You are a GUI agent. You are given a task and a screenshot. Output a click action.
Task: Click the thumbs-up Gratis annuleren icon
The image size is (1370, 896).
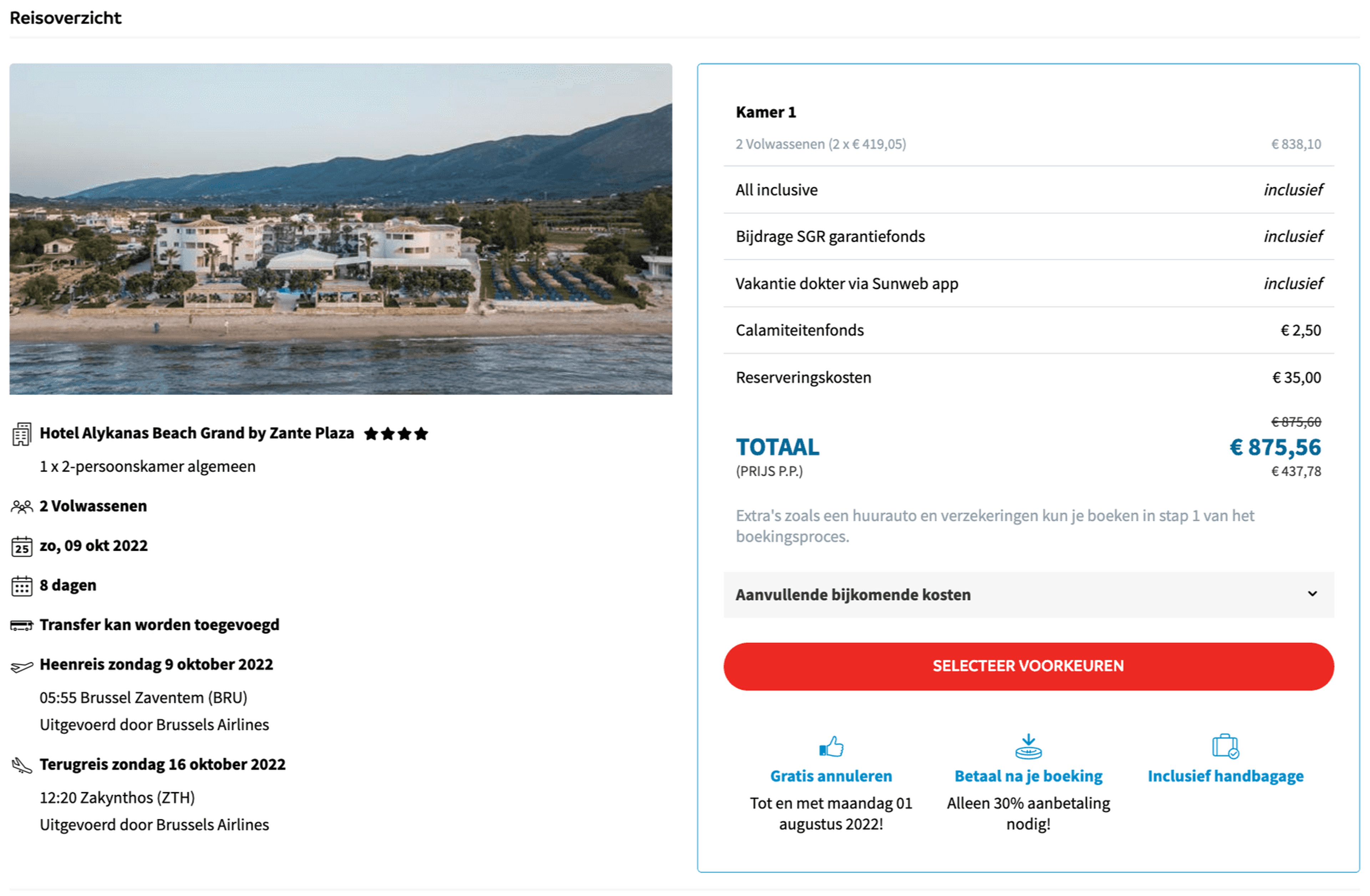[831, 747]
